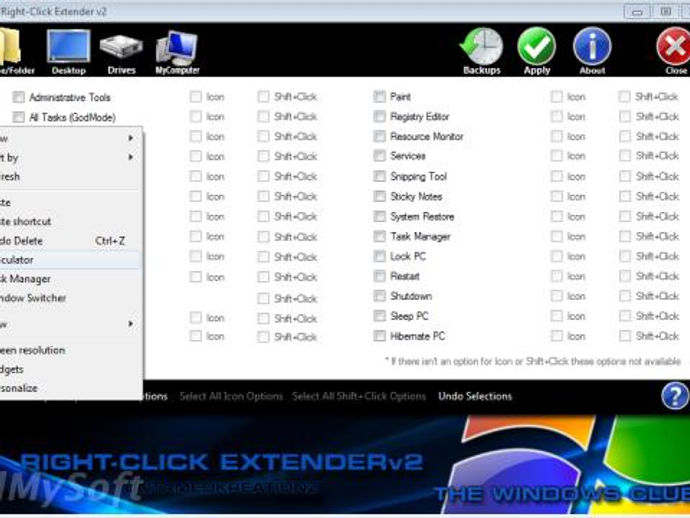
Task: Enable the Resource Monitor checkbox
Action: [x=379, y=136]
